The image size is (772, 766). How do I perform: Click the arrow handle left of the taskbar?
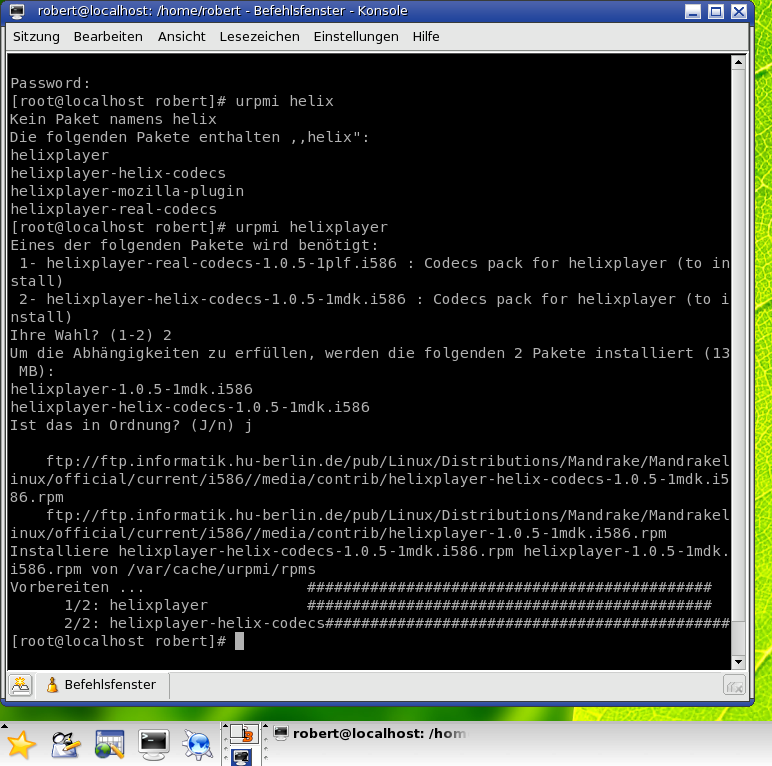pos(265,726)
